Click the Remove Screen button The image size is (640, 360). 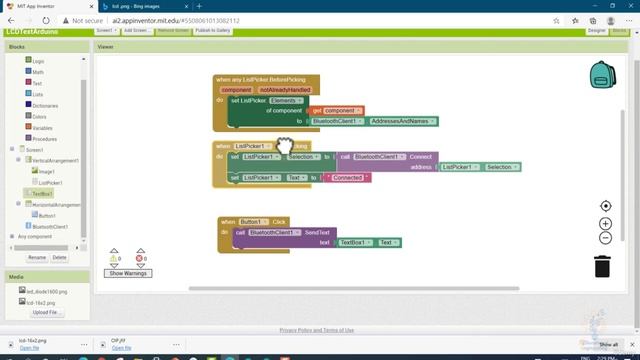click(173, 31)
